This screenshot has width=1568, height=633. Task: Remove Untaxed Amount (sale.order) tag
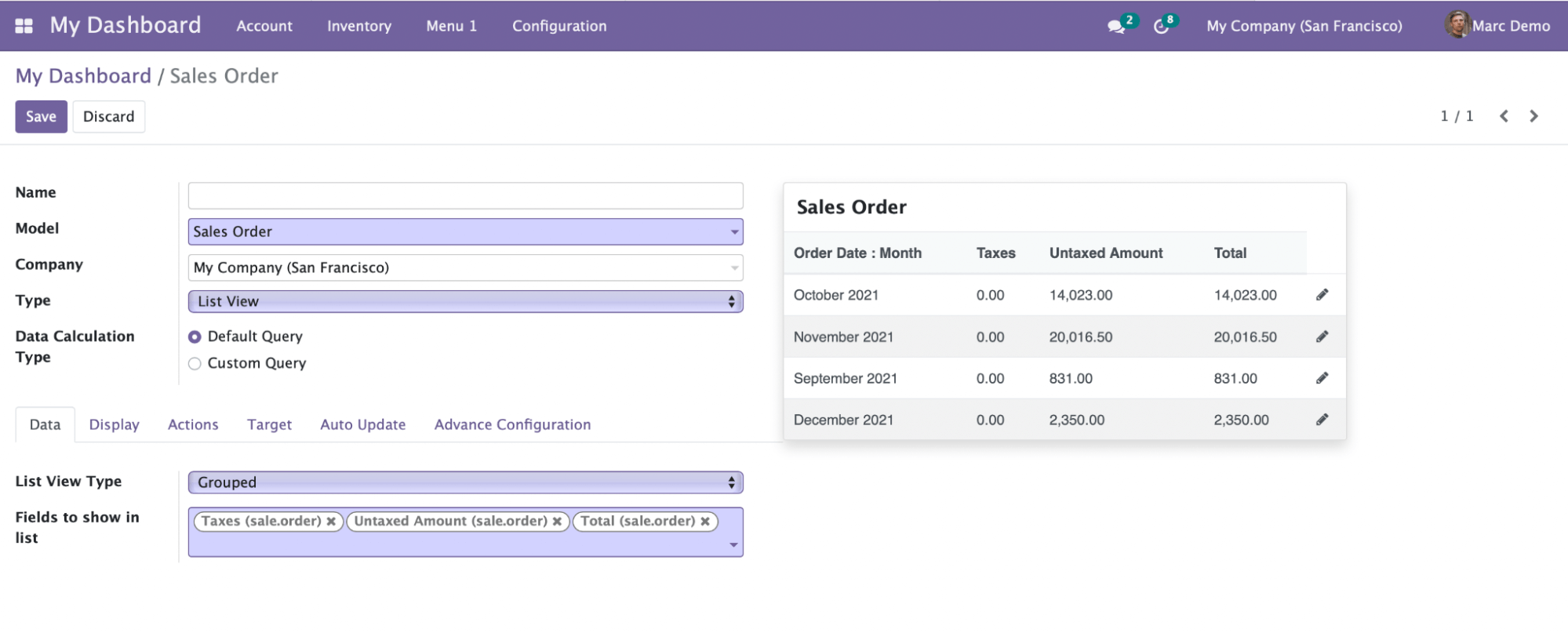[557, 522]
